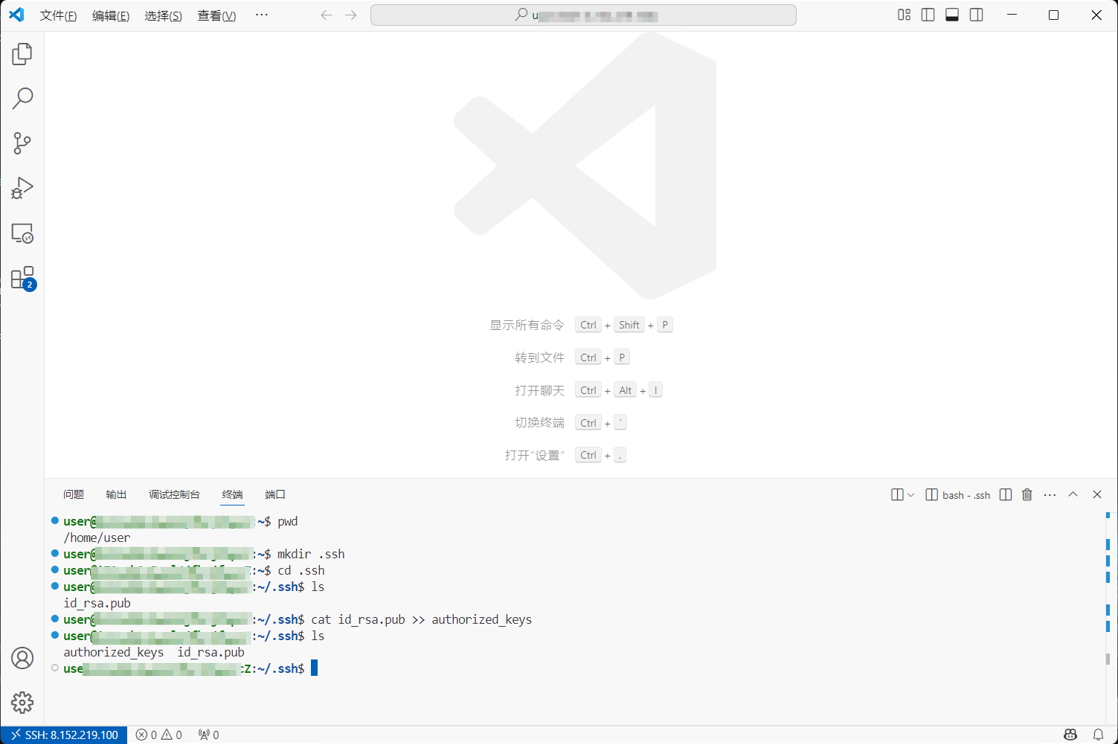Click the VS Code logo in title bar

point(16,15)
